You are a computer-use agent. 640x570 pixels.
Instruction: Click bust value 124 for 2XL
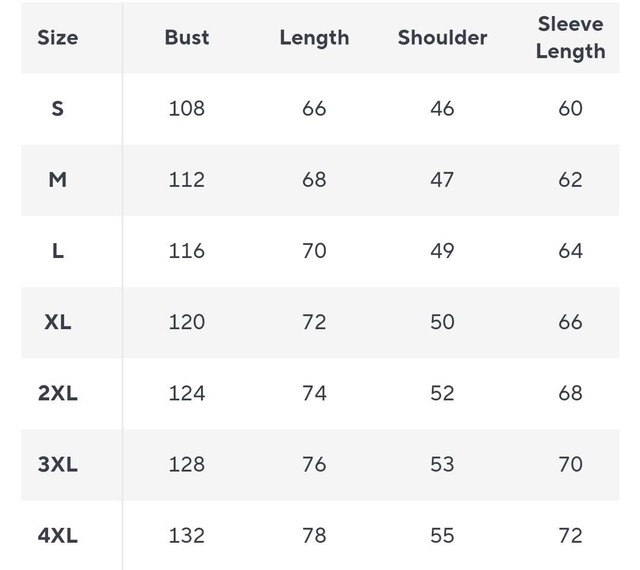tap(187, 393)
